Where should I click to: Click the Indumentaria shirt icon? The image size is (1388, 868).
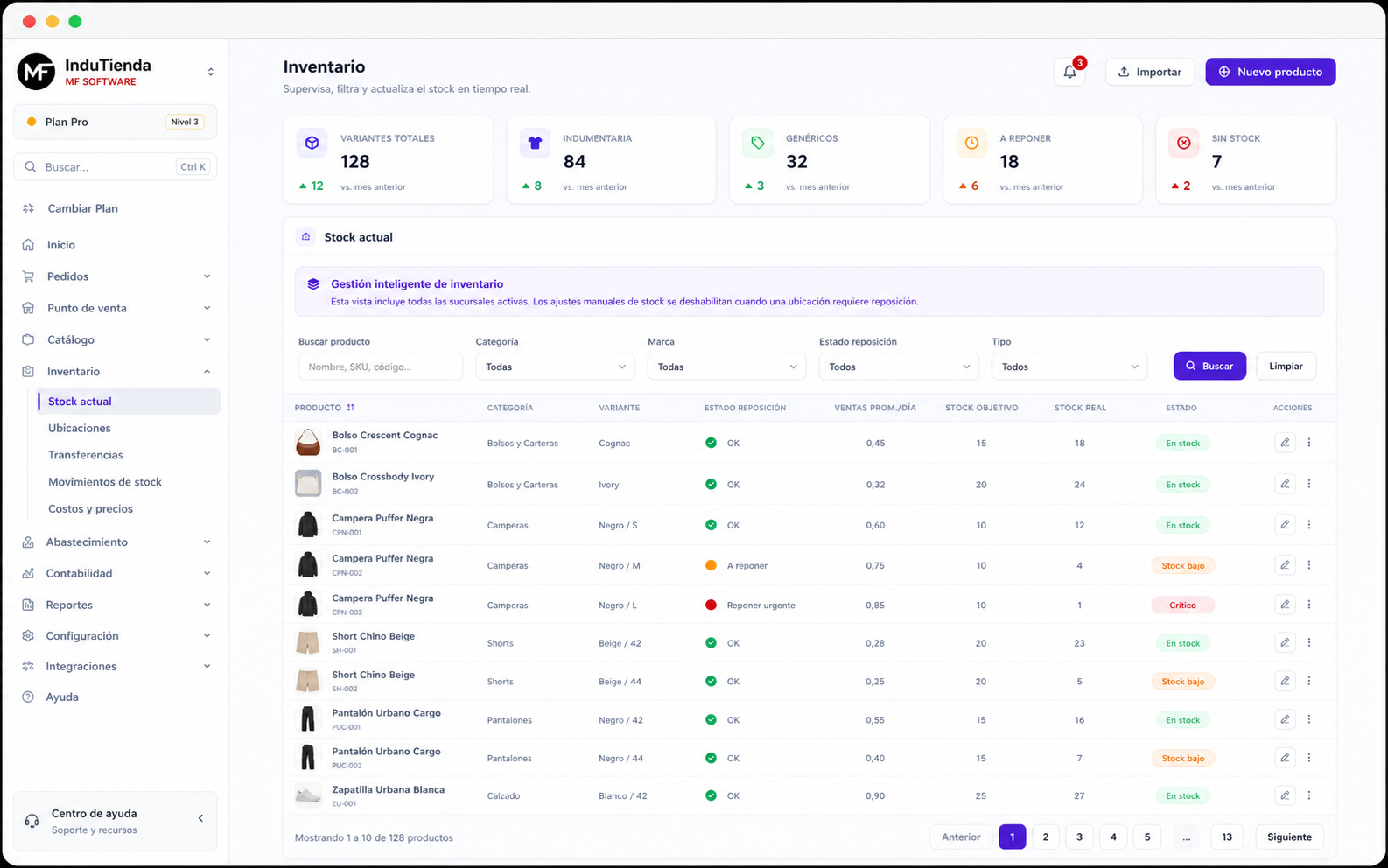(x=535, y=143)
